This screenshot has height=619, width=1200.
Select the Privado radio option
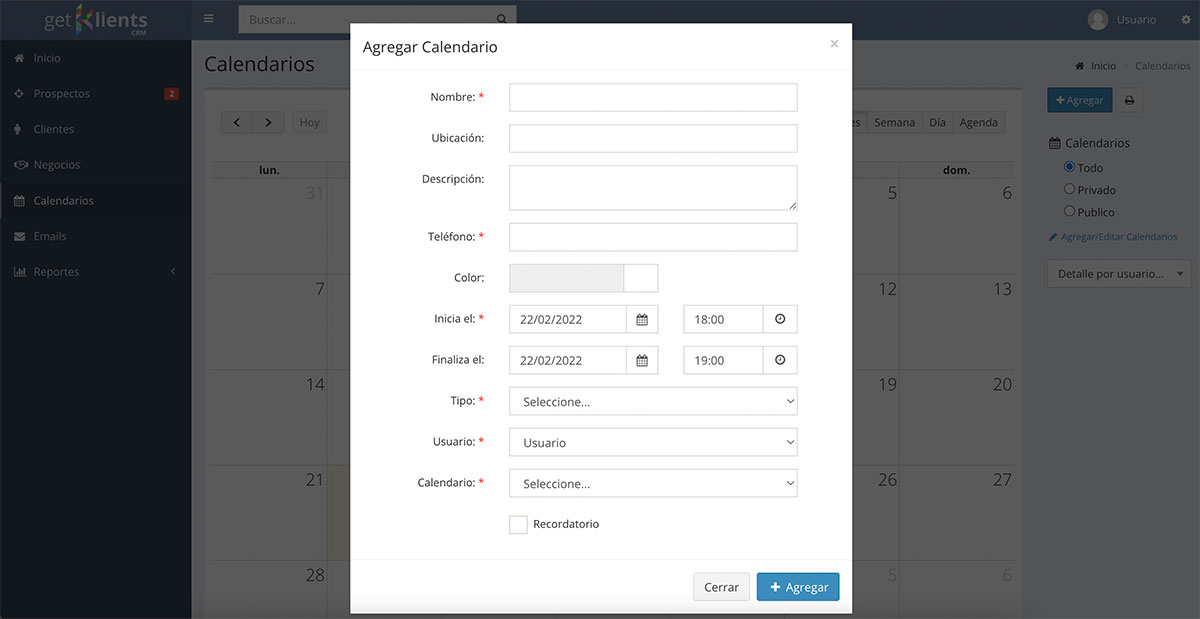coord(1069,189)
